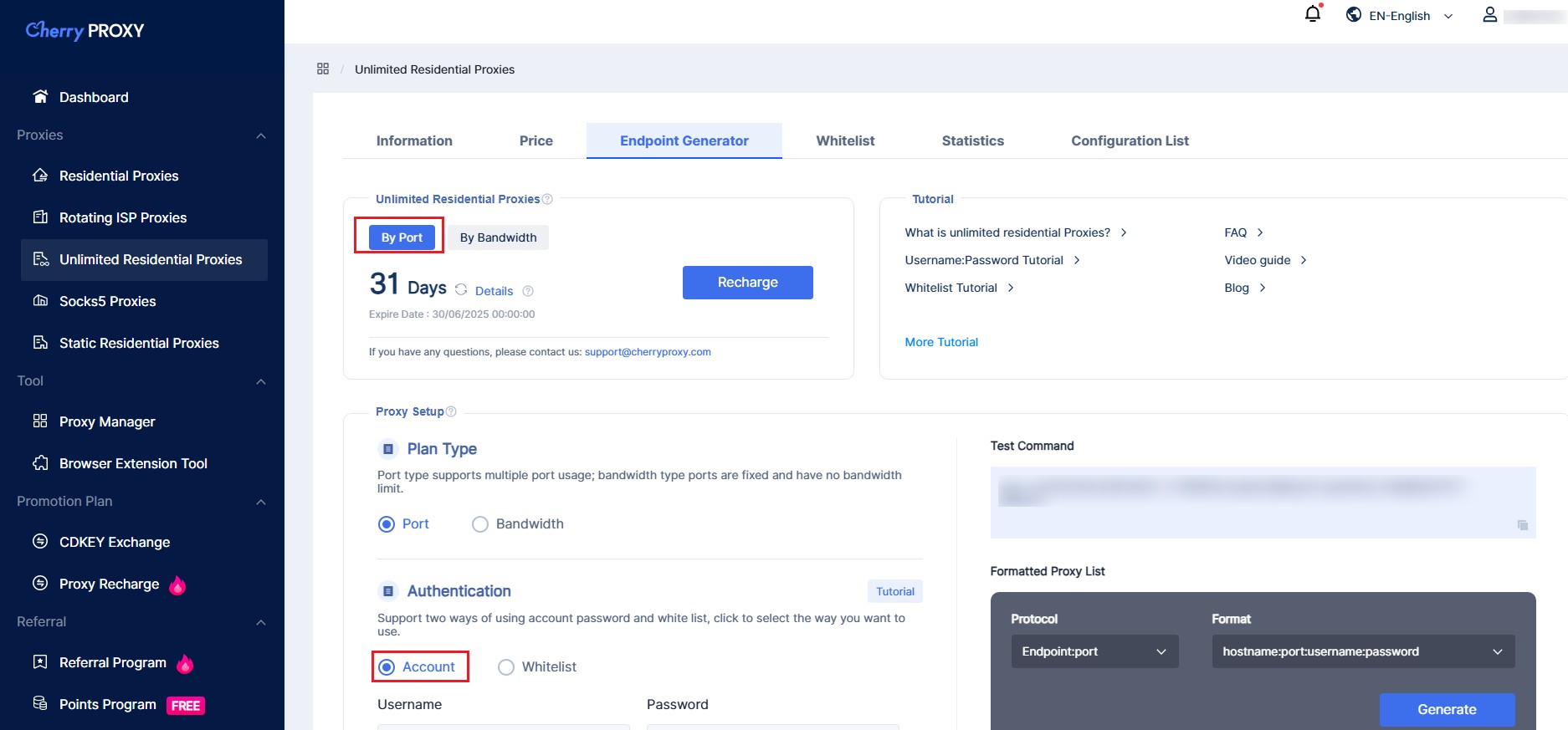Open the Video guide link

pos(1265,260)
